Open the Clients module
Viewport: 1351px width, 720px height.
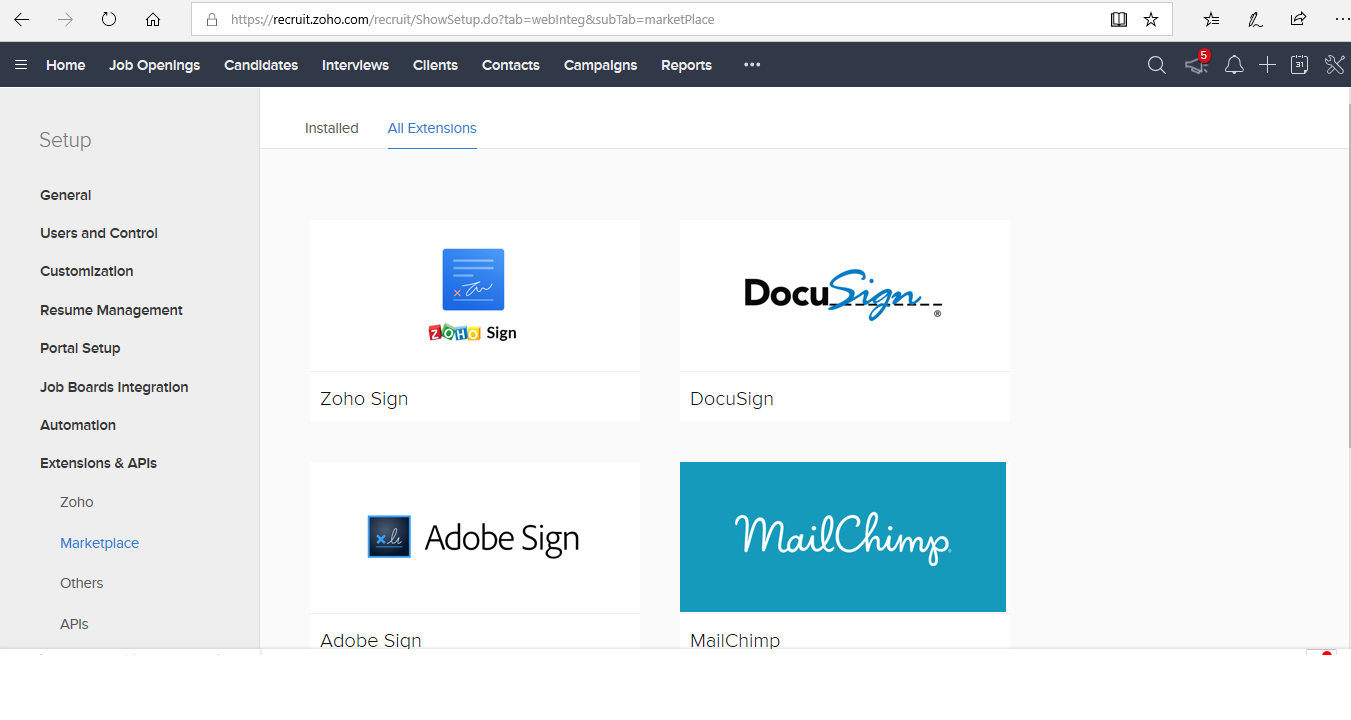pos(435,65)
